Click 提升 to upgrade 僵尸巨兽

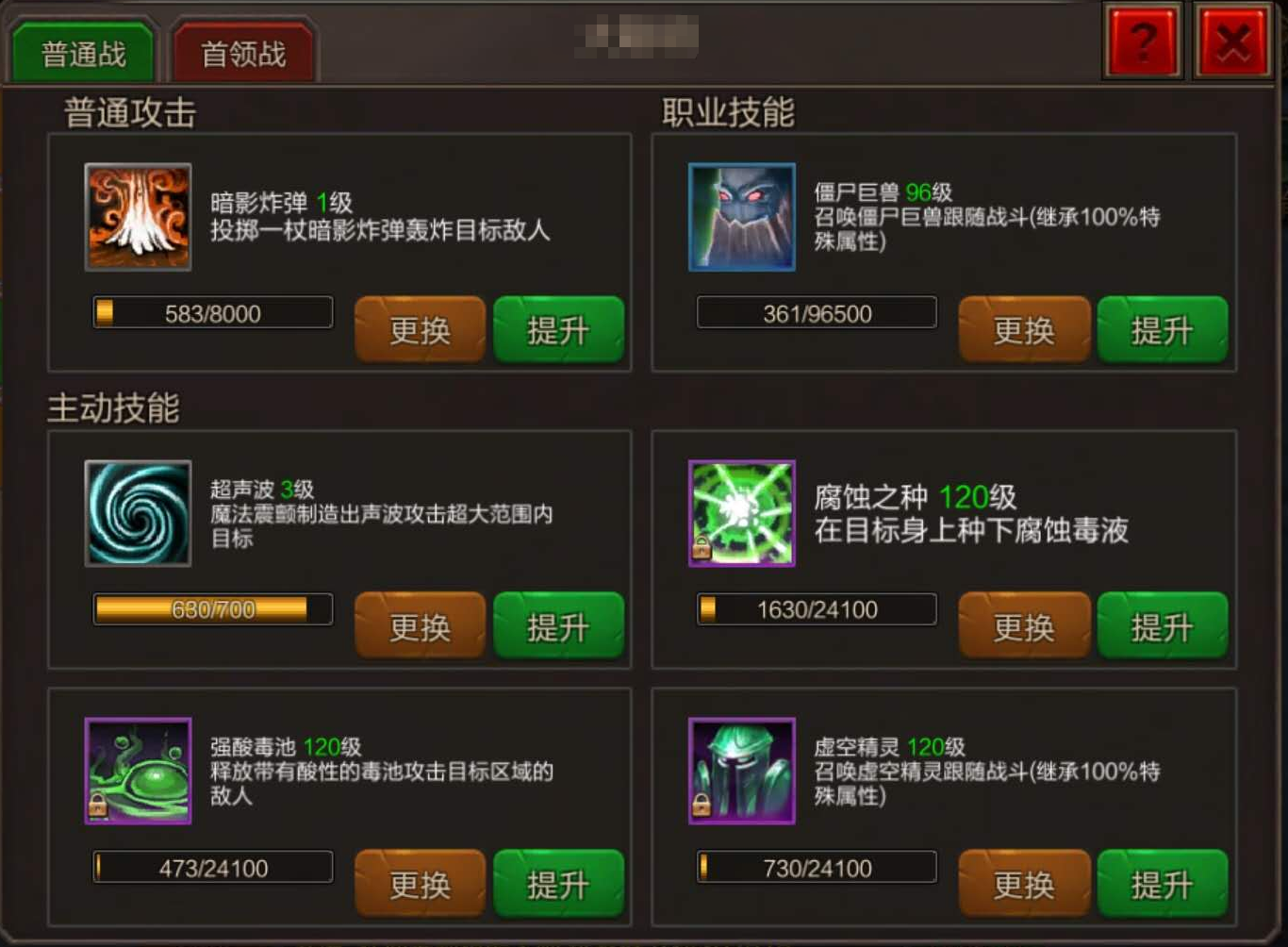1163,329
